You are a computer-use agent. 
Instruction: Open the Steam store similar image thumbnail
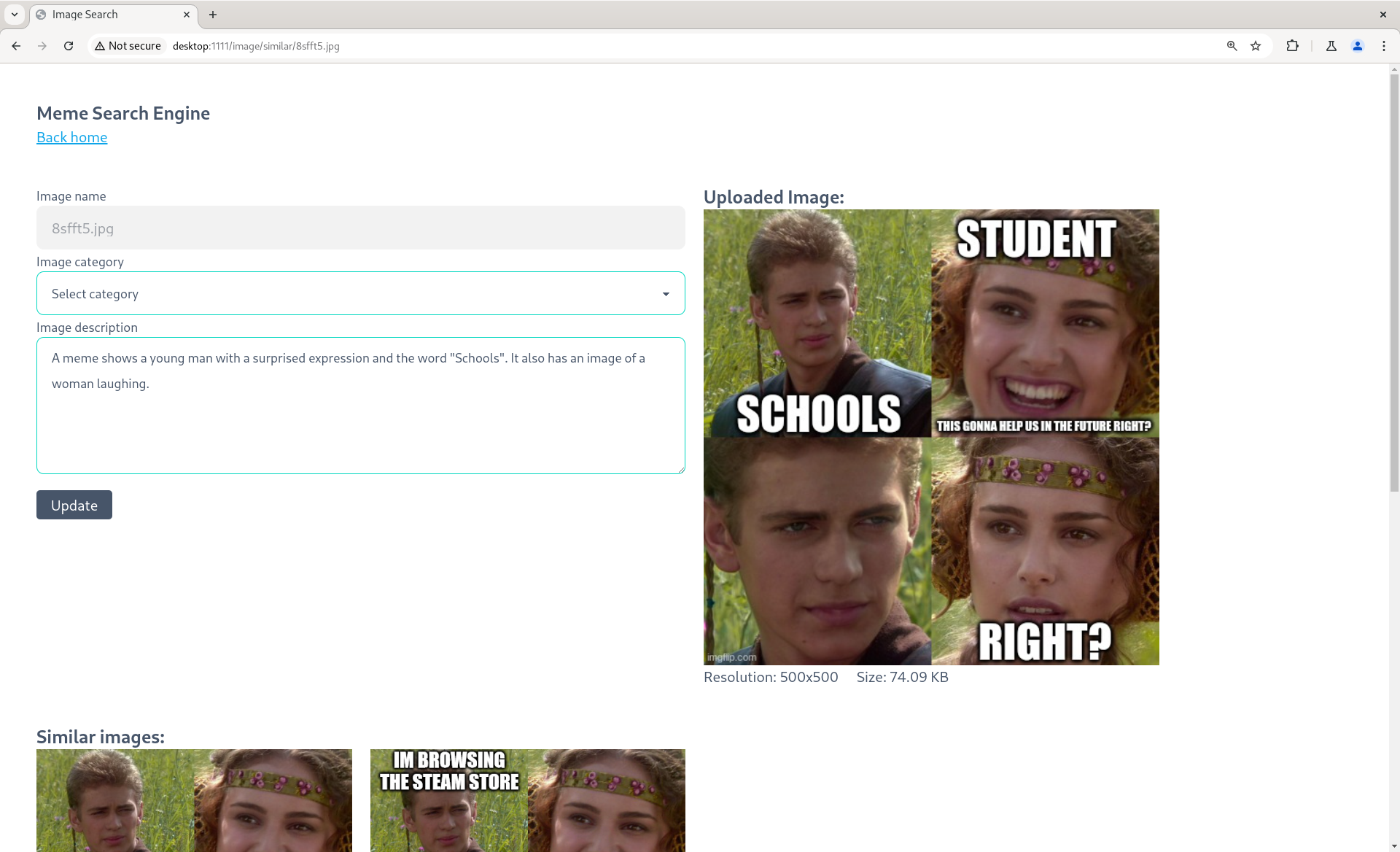(x=527, y=800)
